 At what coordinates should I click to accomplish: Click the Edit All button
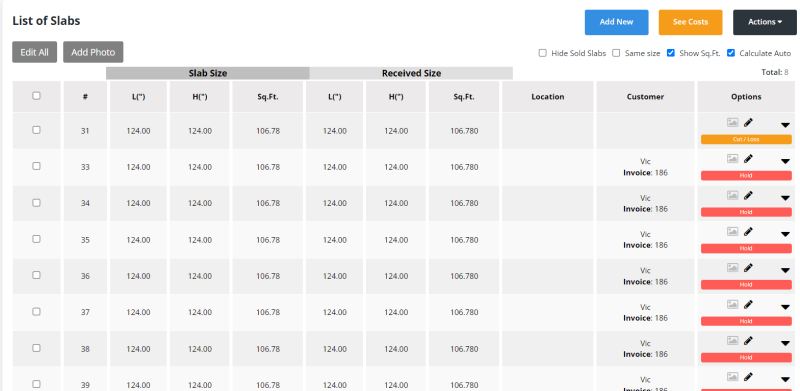(35, 52)
